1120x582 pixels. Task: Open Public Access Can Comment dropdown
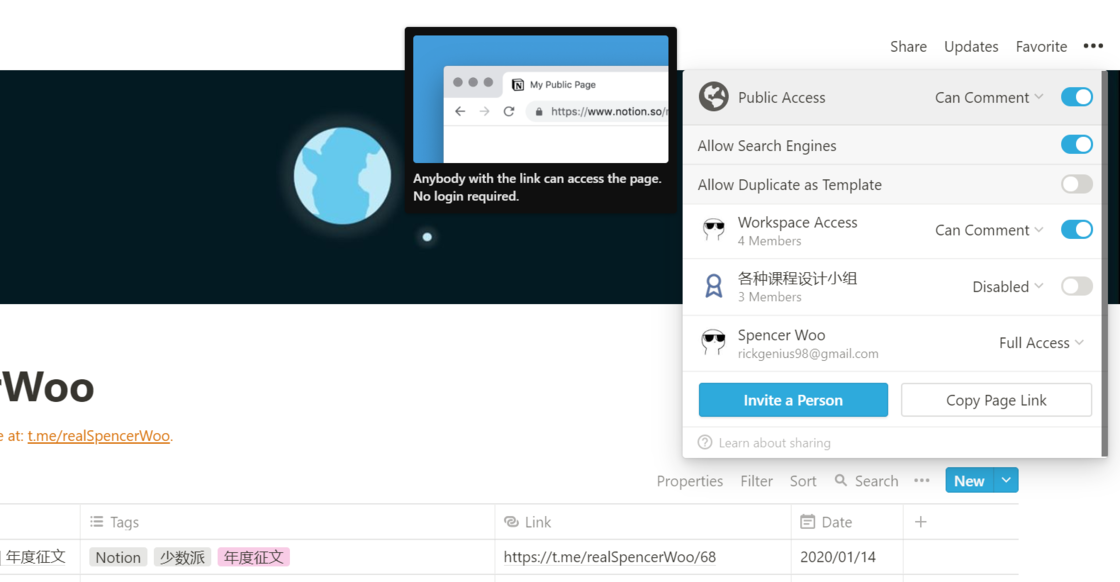coord(989,97)
